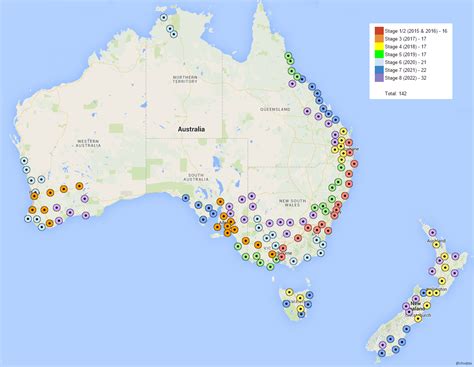Select the easternmost orange marker in Western Australia
474x367 pixels.
[x=79, y=186]
